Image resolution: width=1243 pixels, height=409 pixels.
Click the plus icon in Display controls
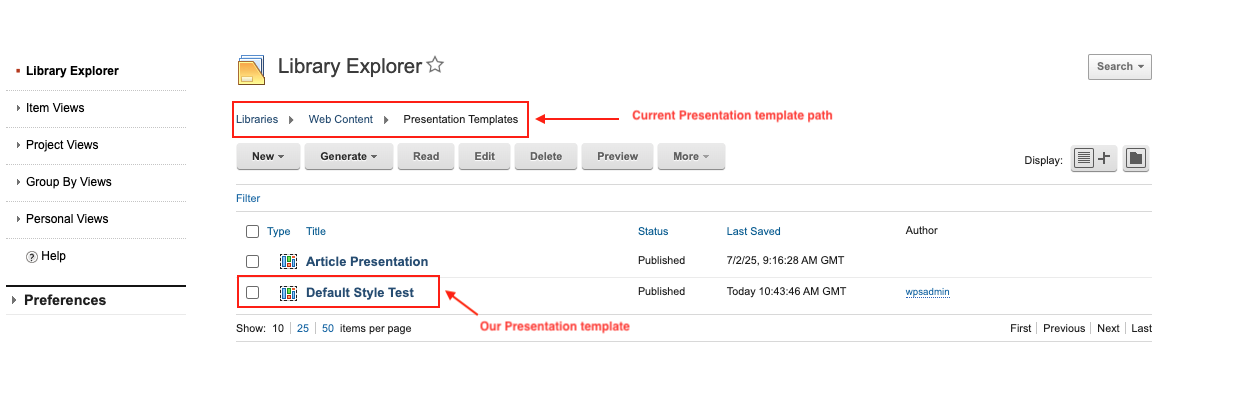1105,158
